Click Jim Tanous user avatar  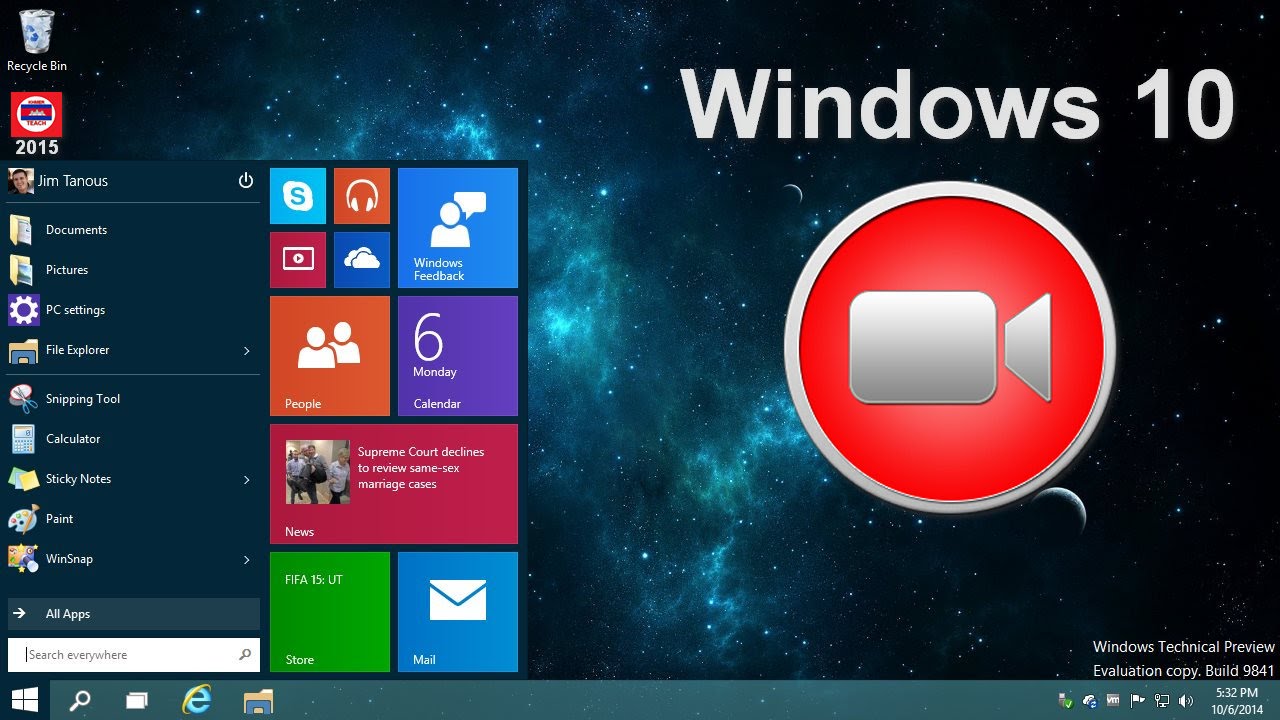pyautogui.click(x=21, y=181)
